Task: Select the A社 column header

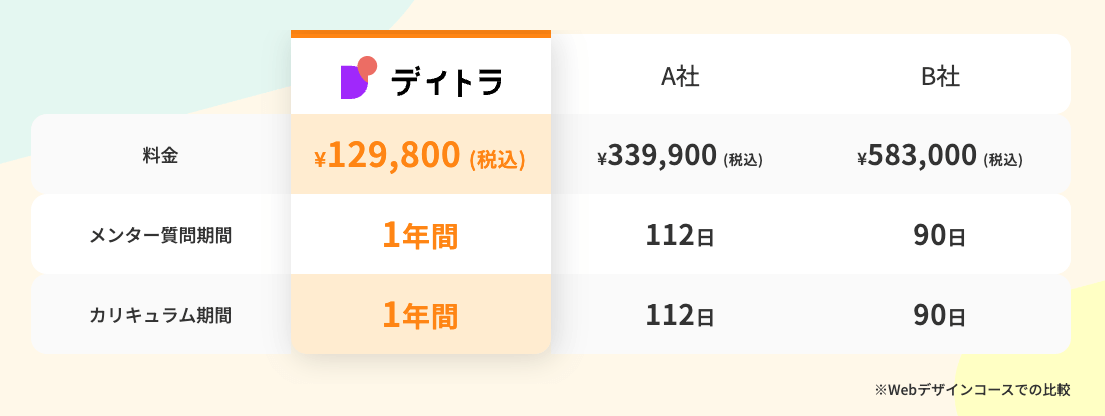Action: coord(680,78)
